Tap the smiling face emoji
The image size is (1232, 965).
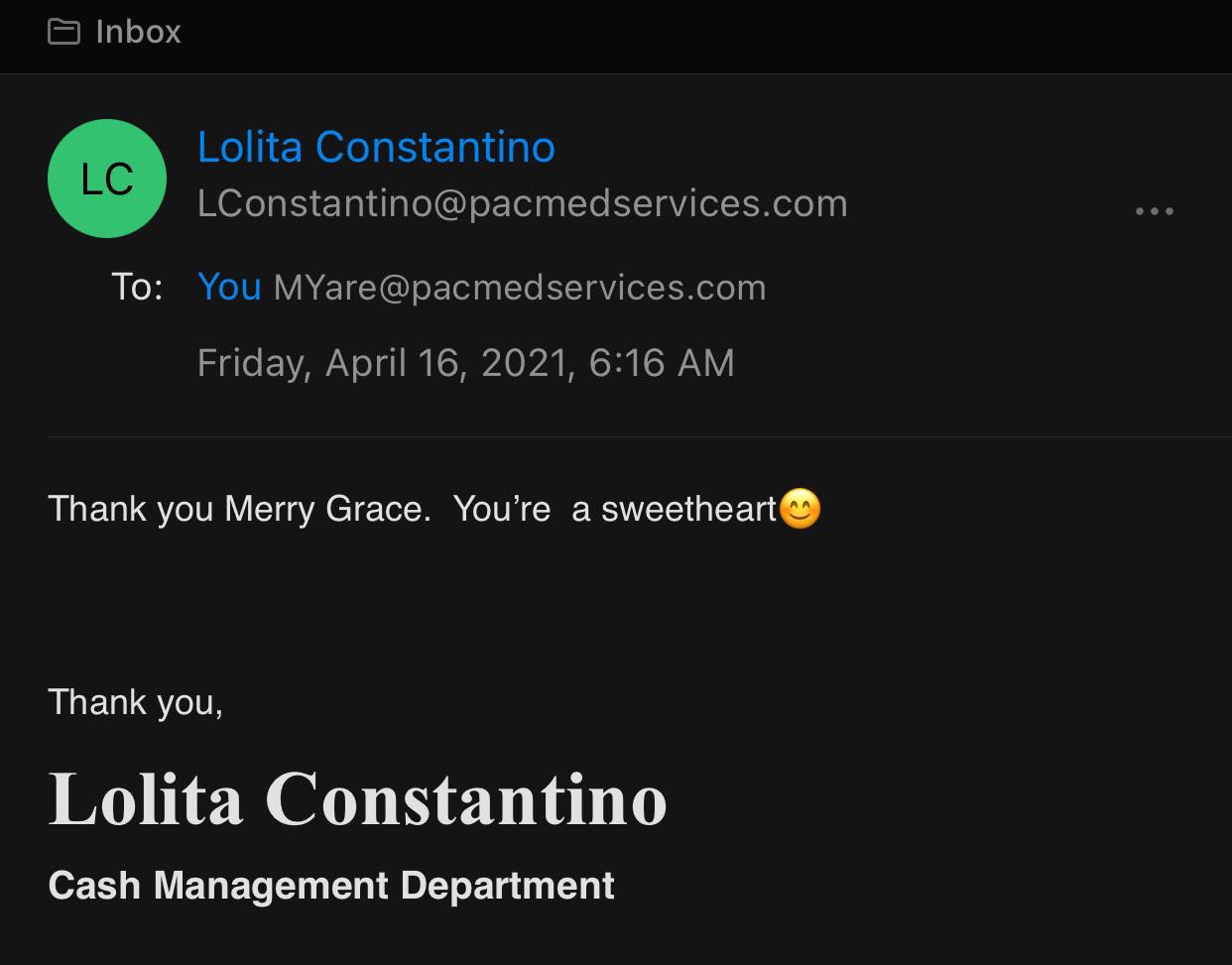point(801,509)
